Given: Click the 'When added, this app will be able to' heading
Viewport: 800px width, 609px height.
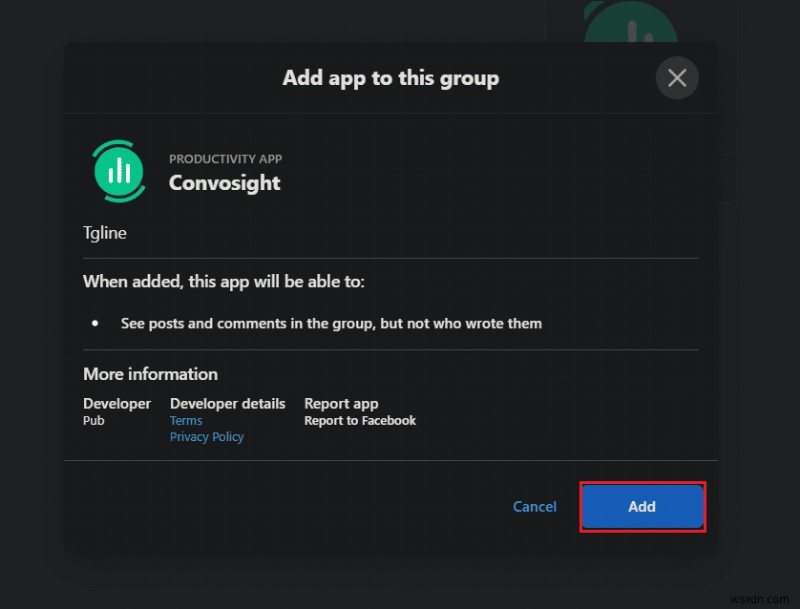Looking at the screenshot, I should (224, 282).
